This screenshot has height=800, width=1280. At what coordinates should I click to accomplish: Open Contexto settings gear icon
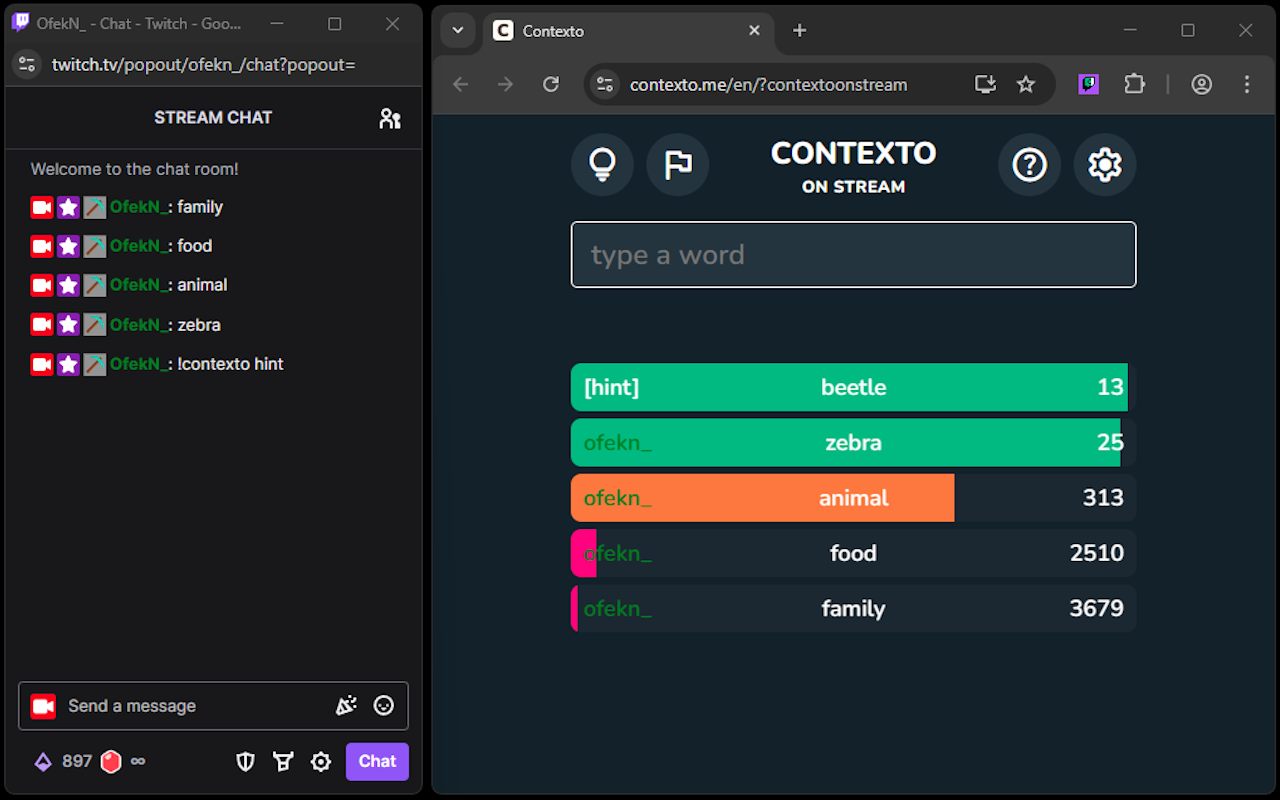point(1105,165)
